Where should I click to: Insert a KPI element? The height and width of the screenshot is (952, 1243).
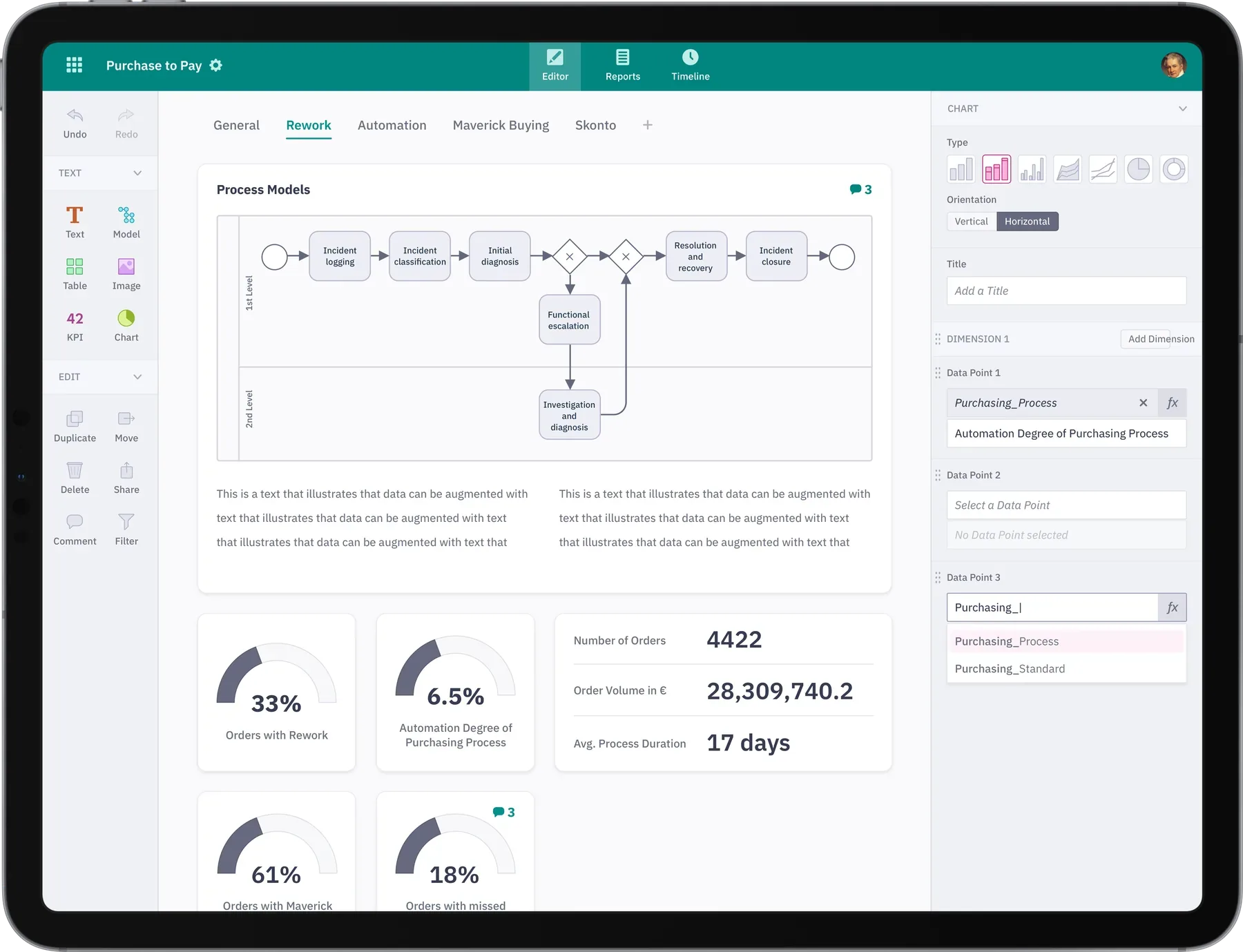click(75, 326)
